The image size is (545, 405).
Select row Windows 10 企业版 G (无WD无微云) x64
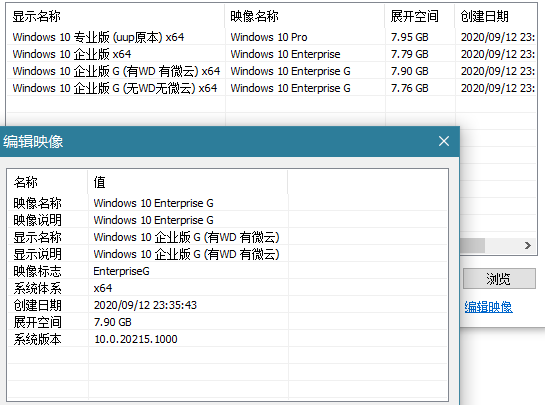pos(271,88)
